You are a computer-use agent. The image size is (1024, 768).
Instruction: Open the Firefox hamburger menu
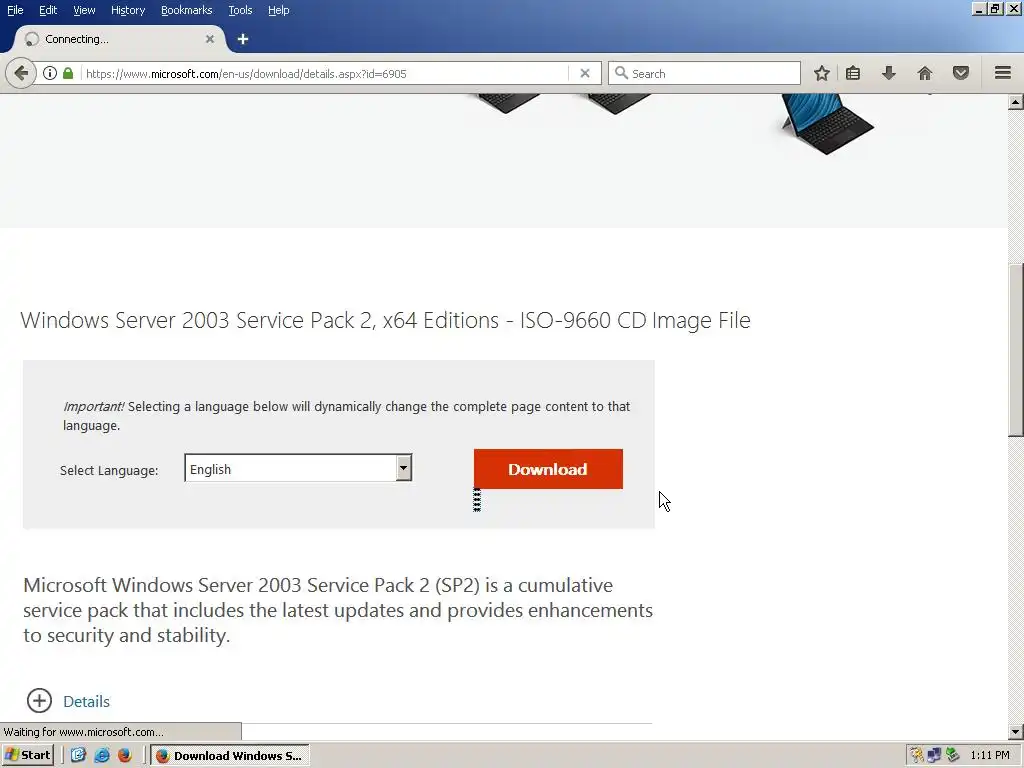1002,73
